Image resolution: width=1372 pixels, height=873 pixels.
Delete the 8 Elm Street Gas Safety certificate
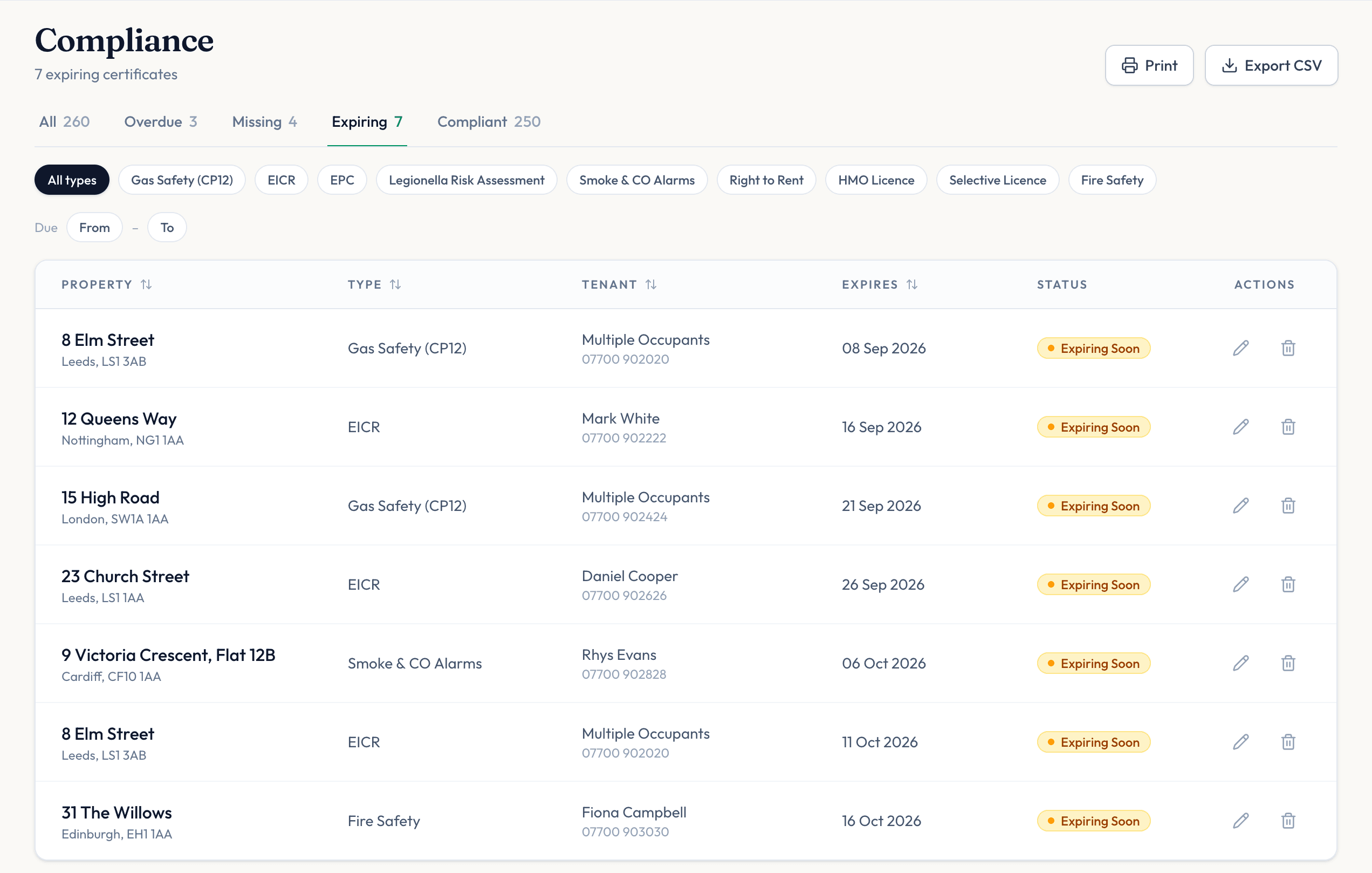pyautogui.click(x=1288, y=348)
